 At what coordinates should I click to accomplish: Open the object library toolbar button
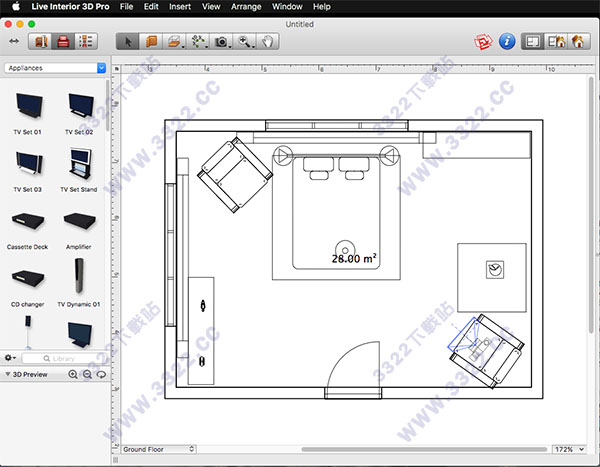(x=40, y=41)
